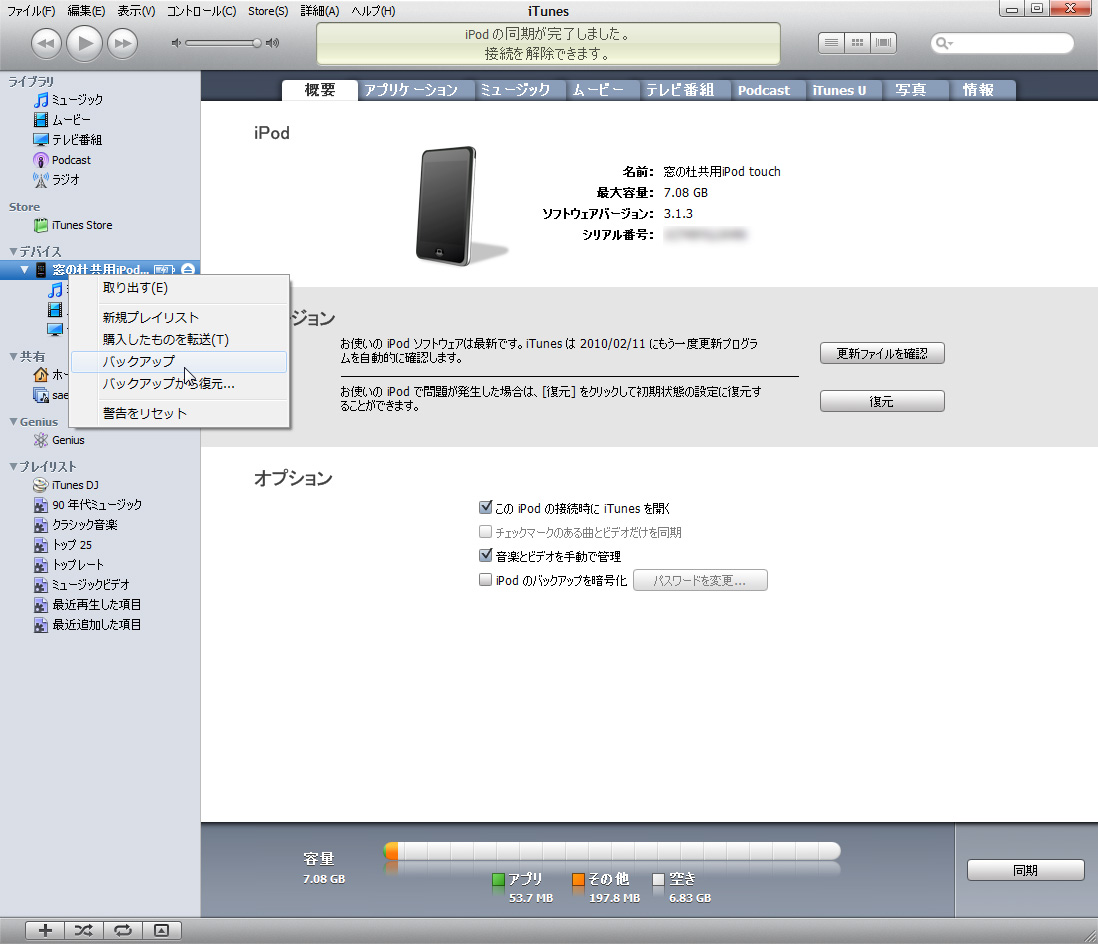Click the low-volume speaker icon
This screenshot has width=1098, height=944.
176,43
